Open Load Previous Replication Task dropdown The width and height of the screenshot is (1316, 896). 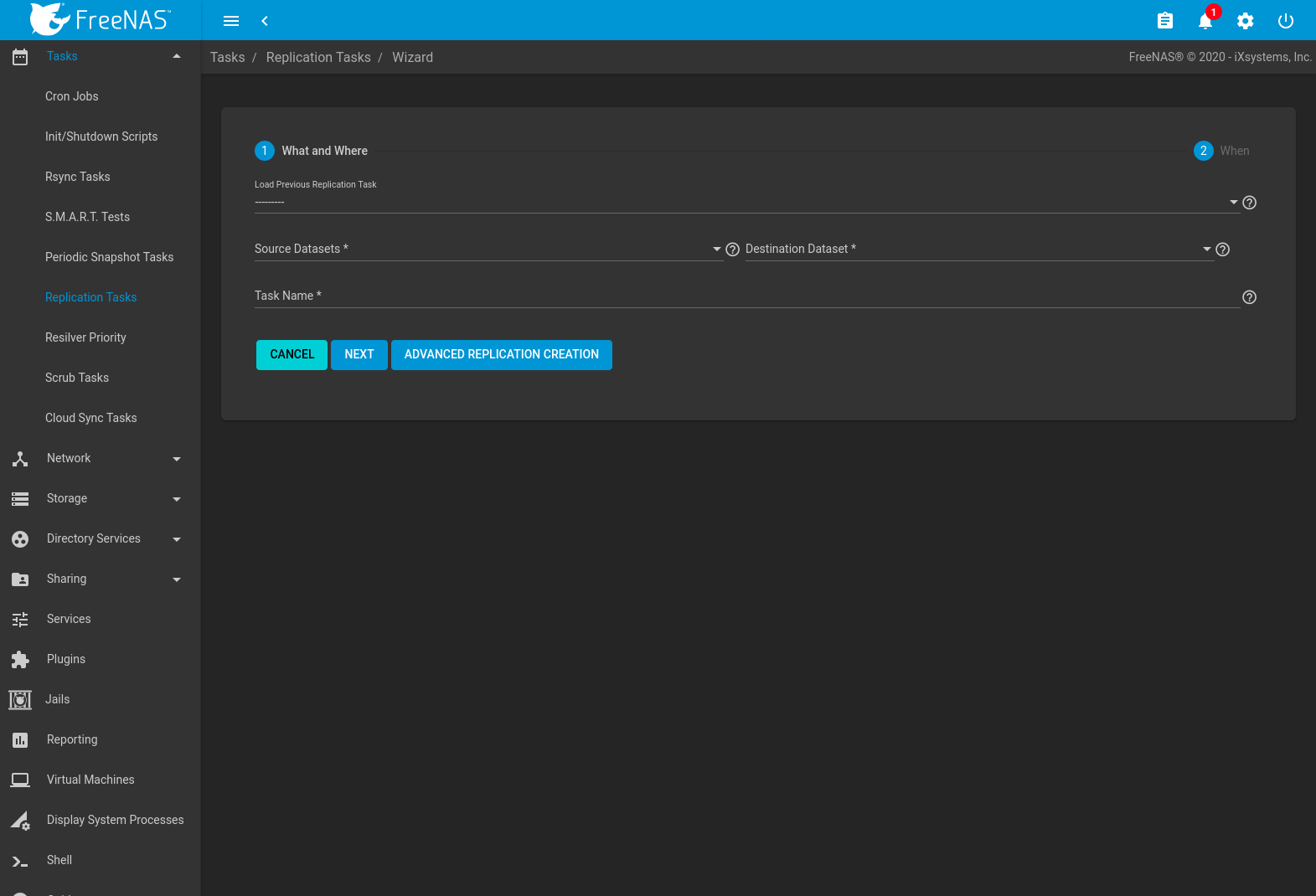746,203
